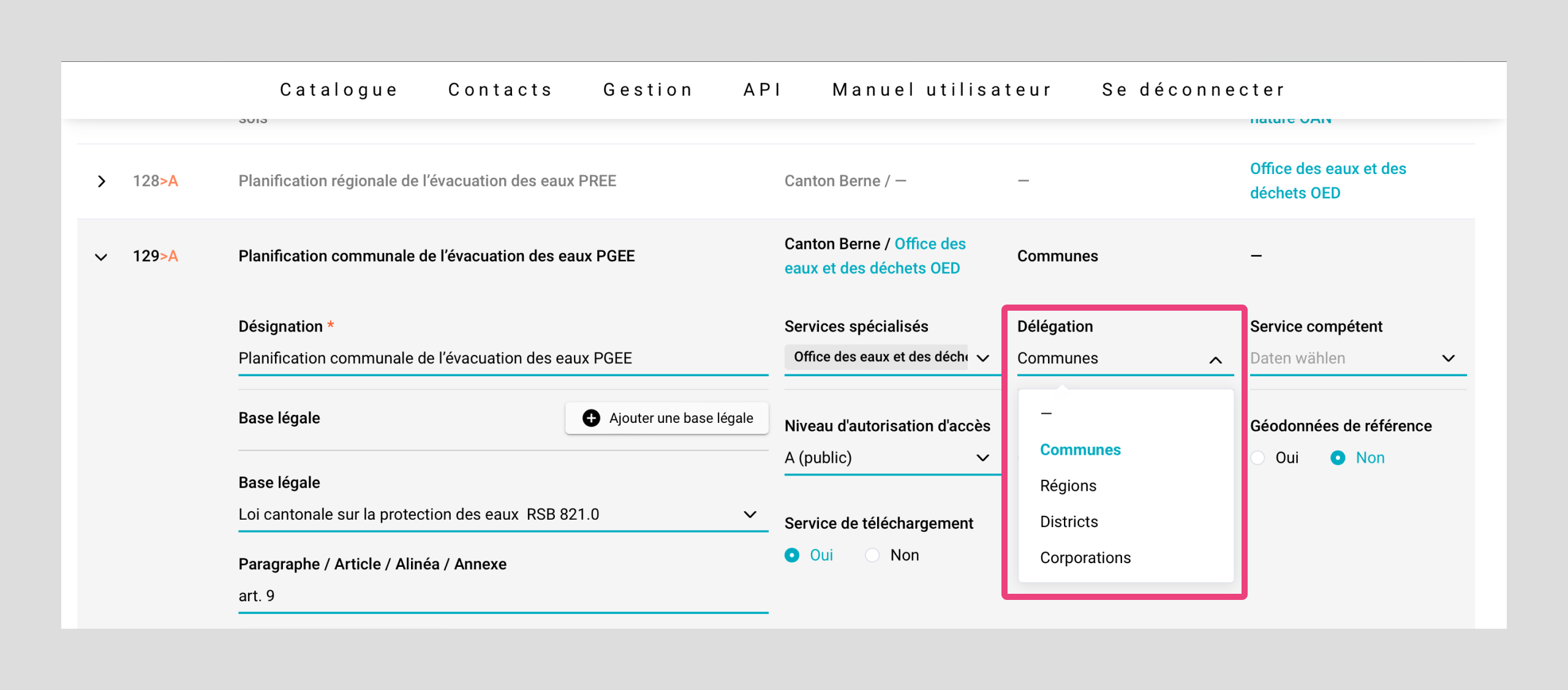Collapse row 129 with the down chevron

point(102,257)
